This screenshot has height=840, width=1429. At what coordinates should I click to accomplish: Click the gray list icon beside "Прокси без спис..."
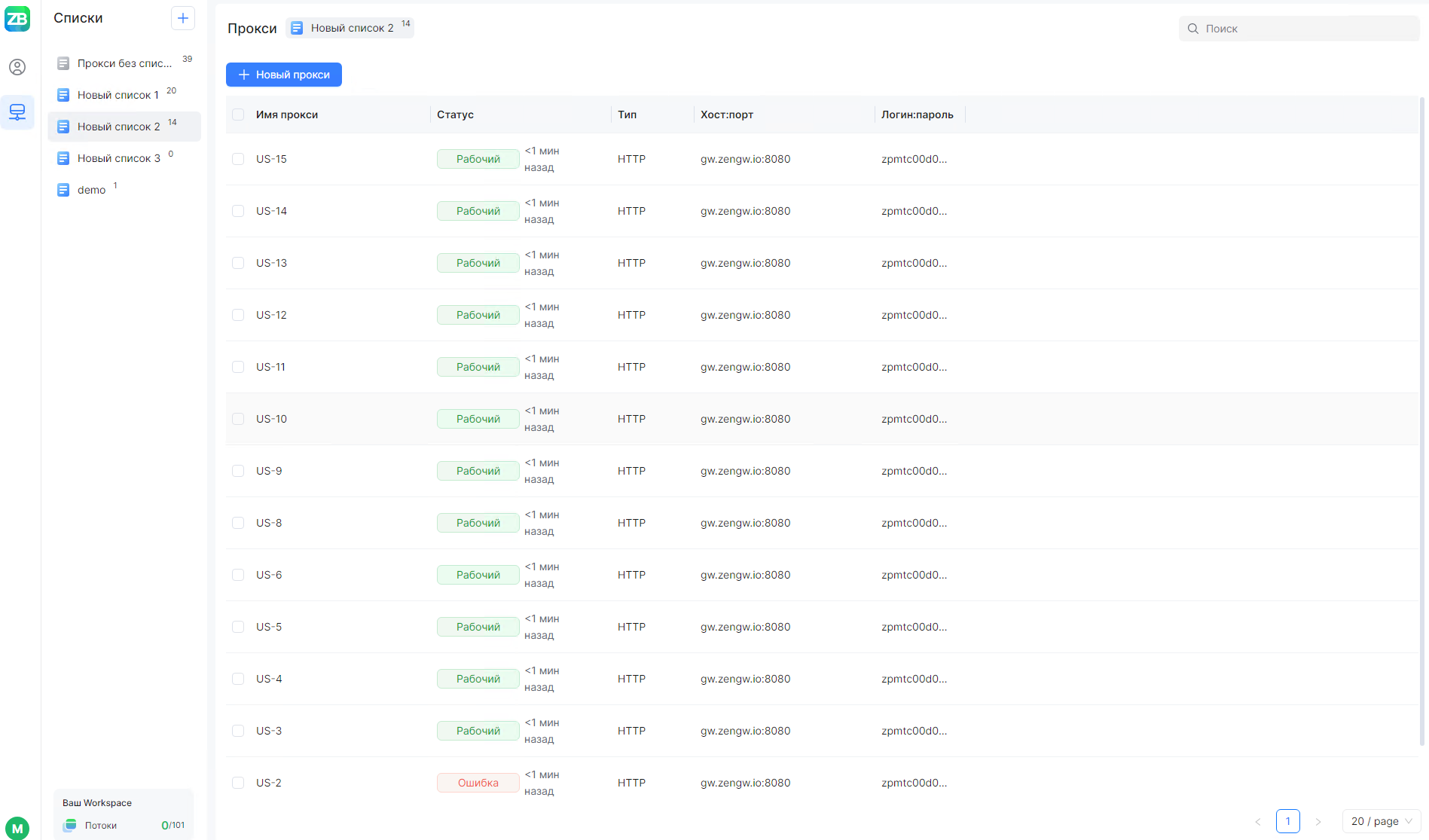[63, 63]
